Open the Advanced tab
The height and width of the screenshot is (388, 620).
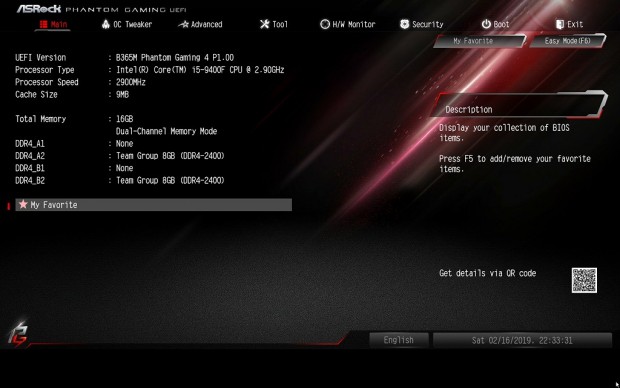click(x=200, y=25)
